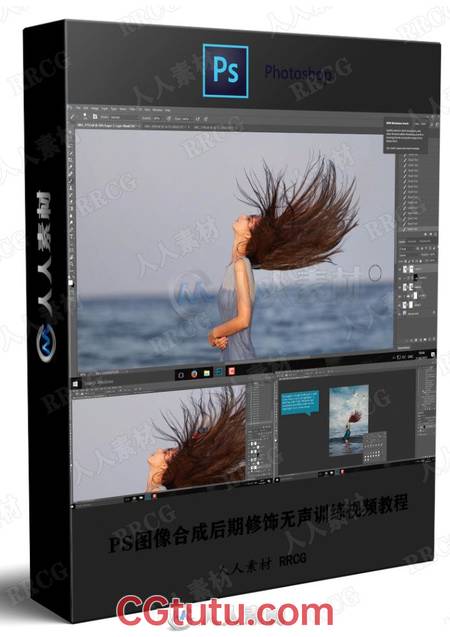The height and width of the screenshot is (637, 450).
Task: Click the foreground color swatch in the toolbar
Action: click(70, 281)
